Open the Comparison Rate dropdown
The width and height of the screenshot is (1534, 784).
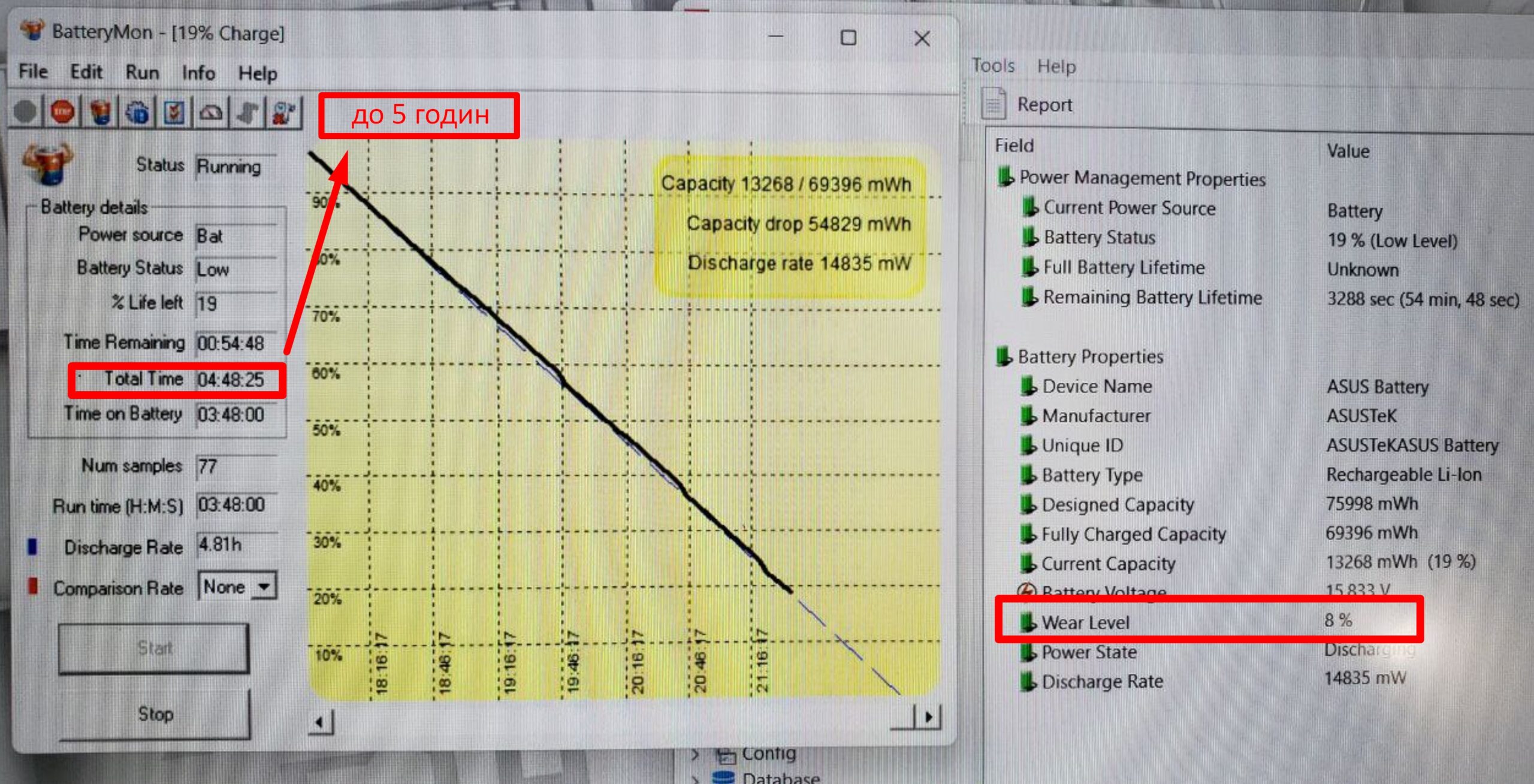tap(264, 586)
